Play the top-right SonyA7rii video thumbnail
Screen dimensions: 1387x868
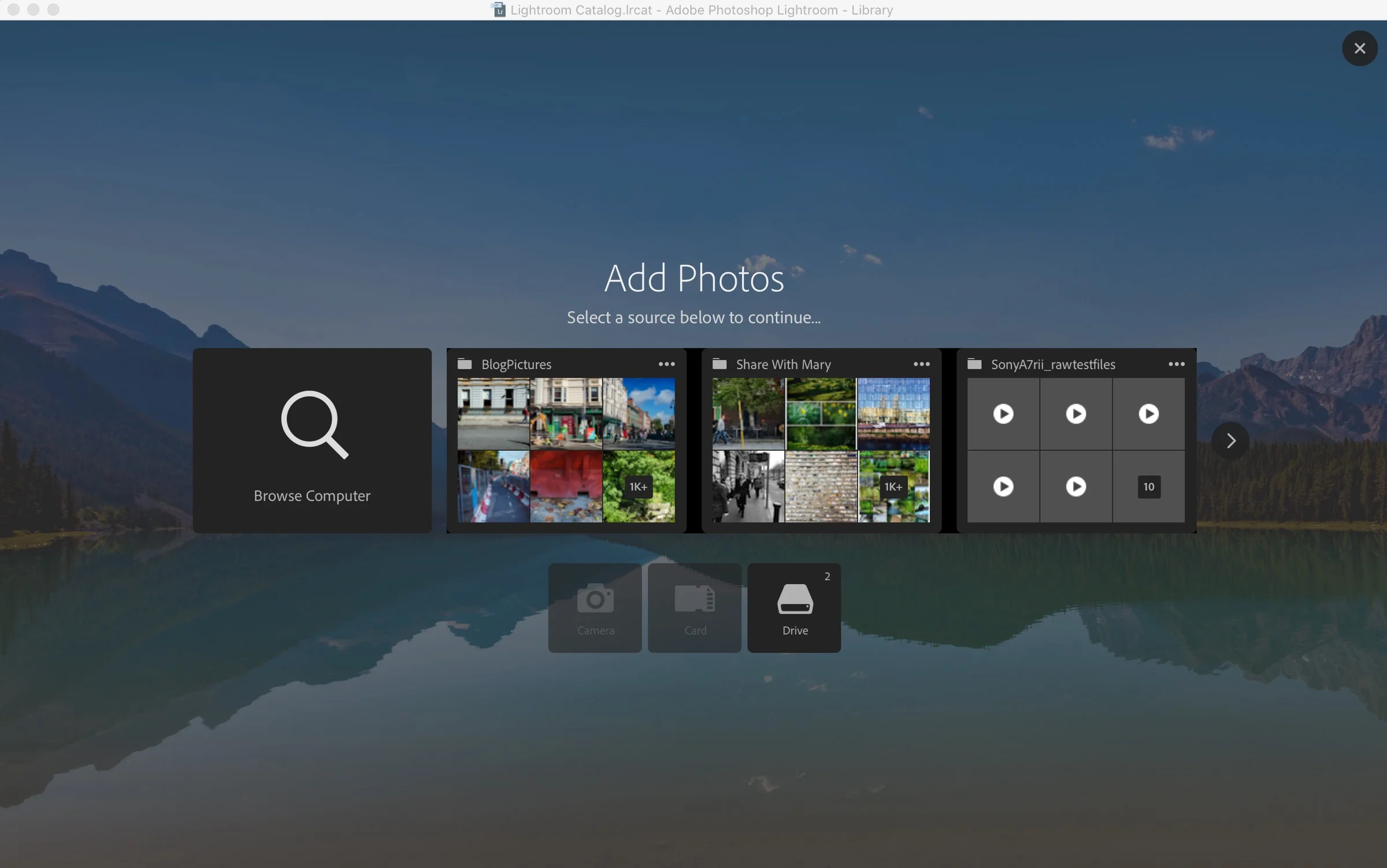[x=1148, y=414]
